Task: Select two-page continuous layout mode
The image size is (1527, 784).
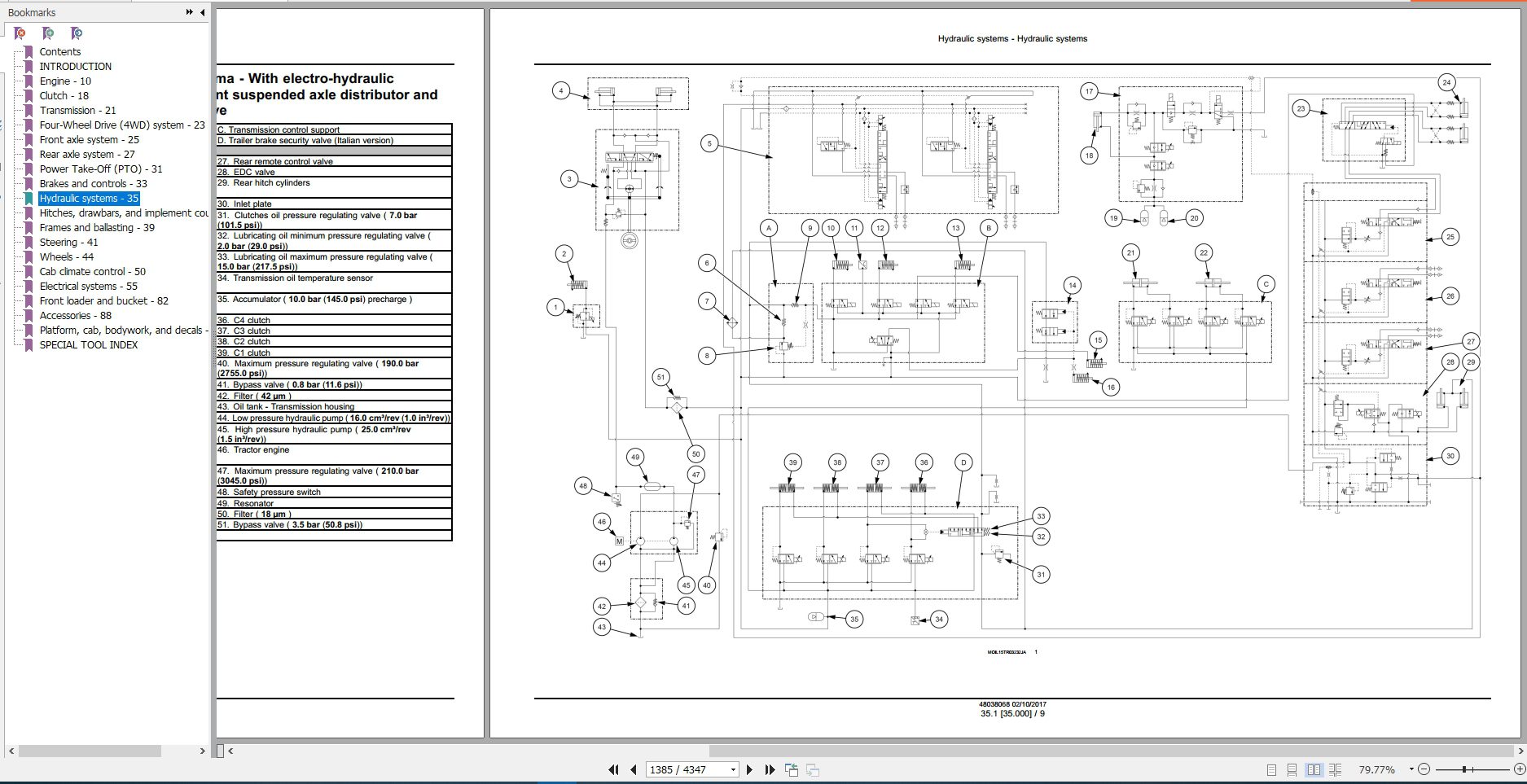Action: click(x=1336, y=769)
